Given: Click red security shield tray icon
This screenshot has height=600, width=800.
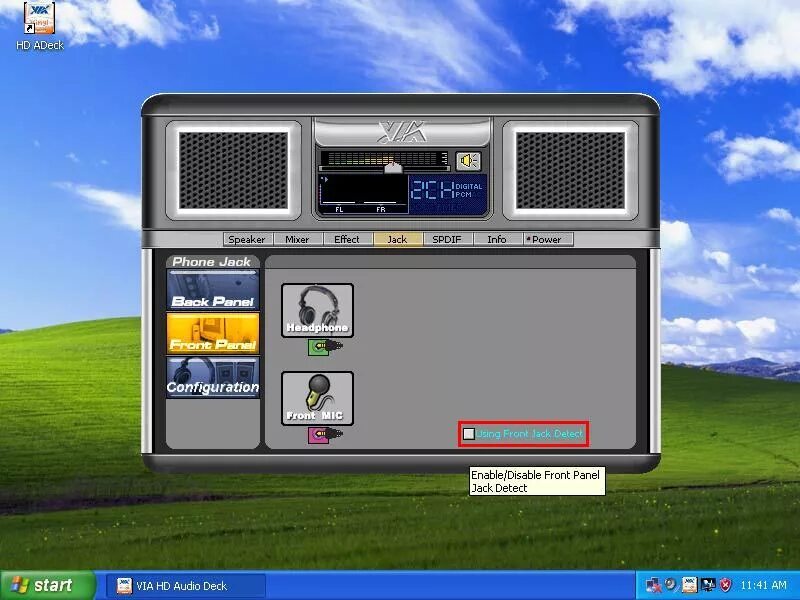Looking at the screenshot, I should click(725, 585).
